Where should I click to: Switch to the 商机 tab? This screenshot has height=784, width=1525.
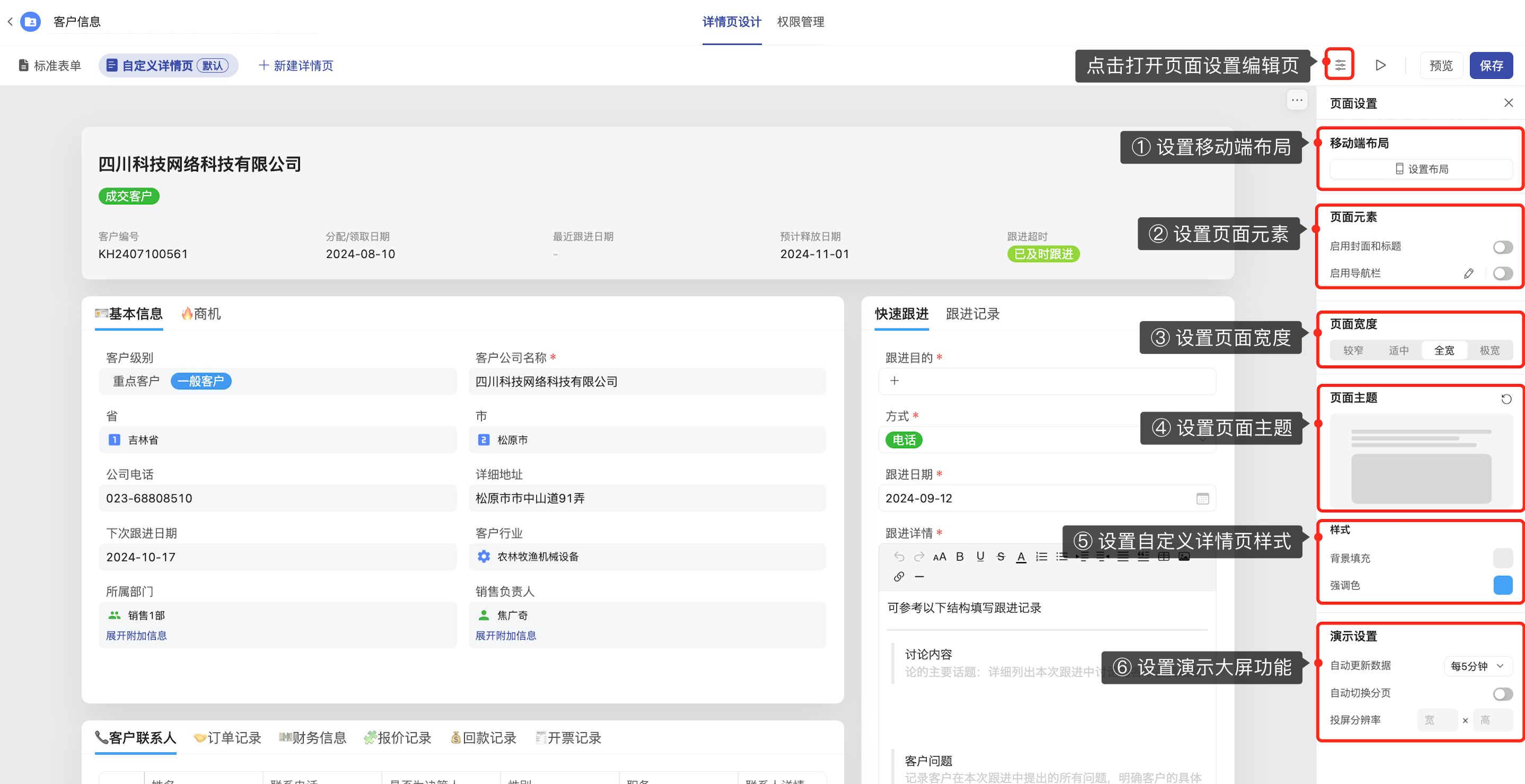tap(201, 314)
